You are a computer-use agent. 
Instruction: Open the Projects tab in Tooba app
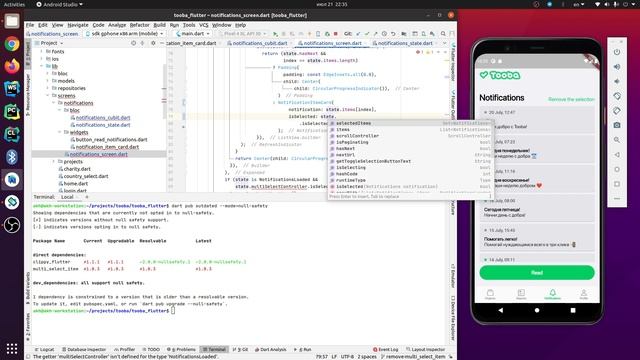[x=490, y=294]
